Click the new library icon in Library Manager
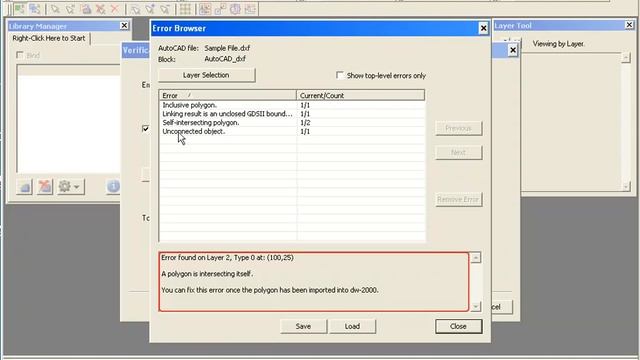Image resolution: width=640 pixels, height=360 pixels. pyautogui.click(x=24, y=187)
